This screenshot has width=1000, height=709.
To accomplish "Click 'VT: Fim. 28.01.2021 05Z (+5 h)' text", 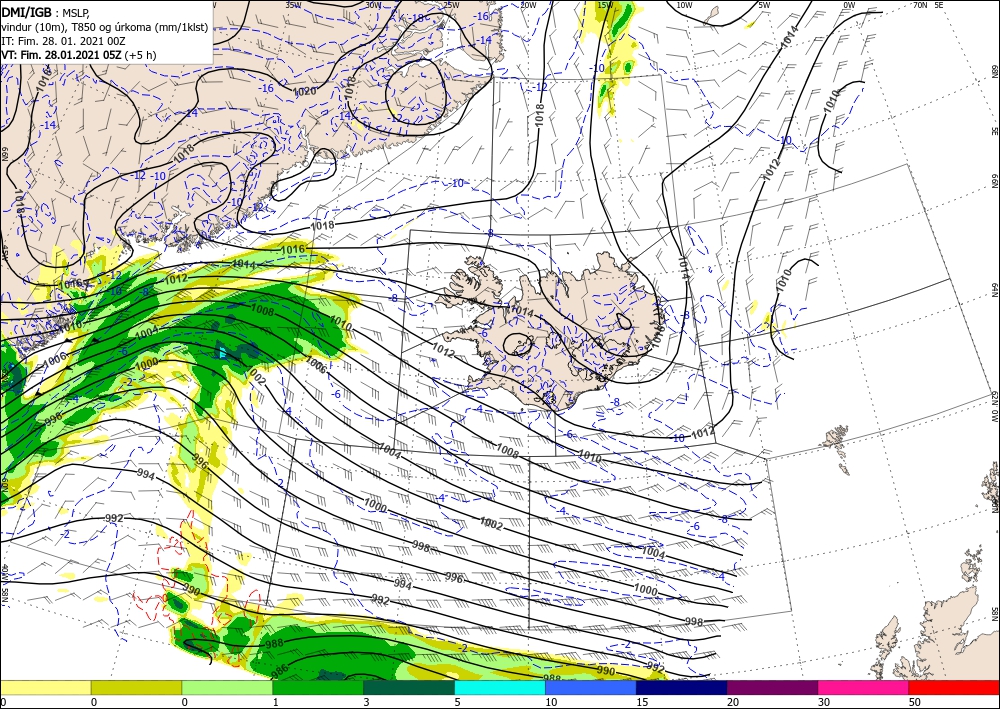I will click(78, 55).
